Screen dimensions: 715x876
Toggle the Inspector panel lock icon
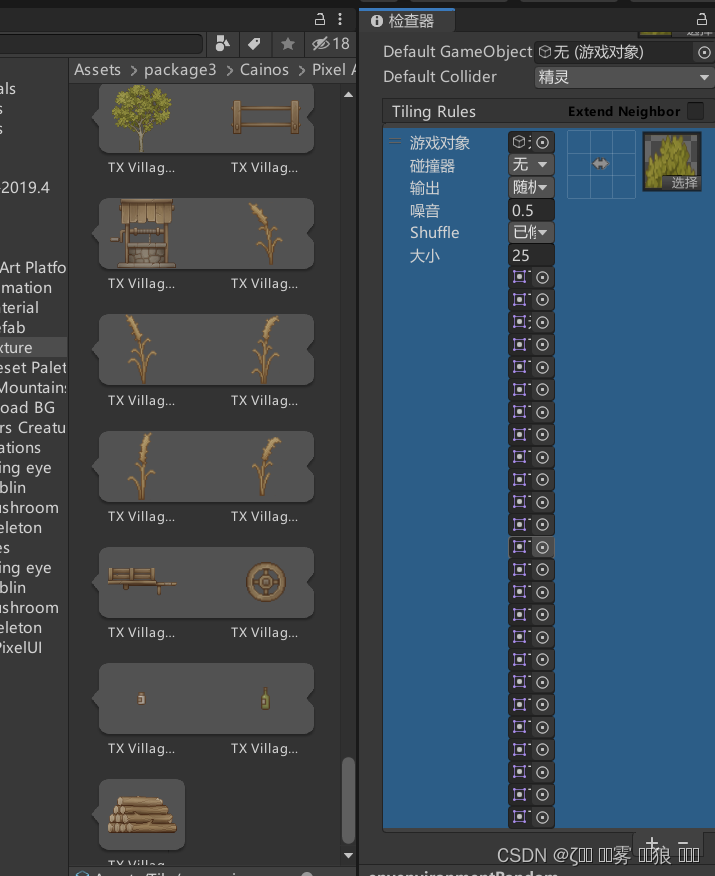coord(702,20)
